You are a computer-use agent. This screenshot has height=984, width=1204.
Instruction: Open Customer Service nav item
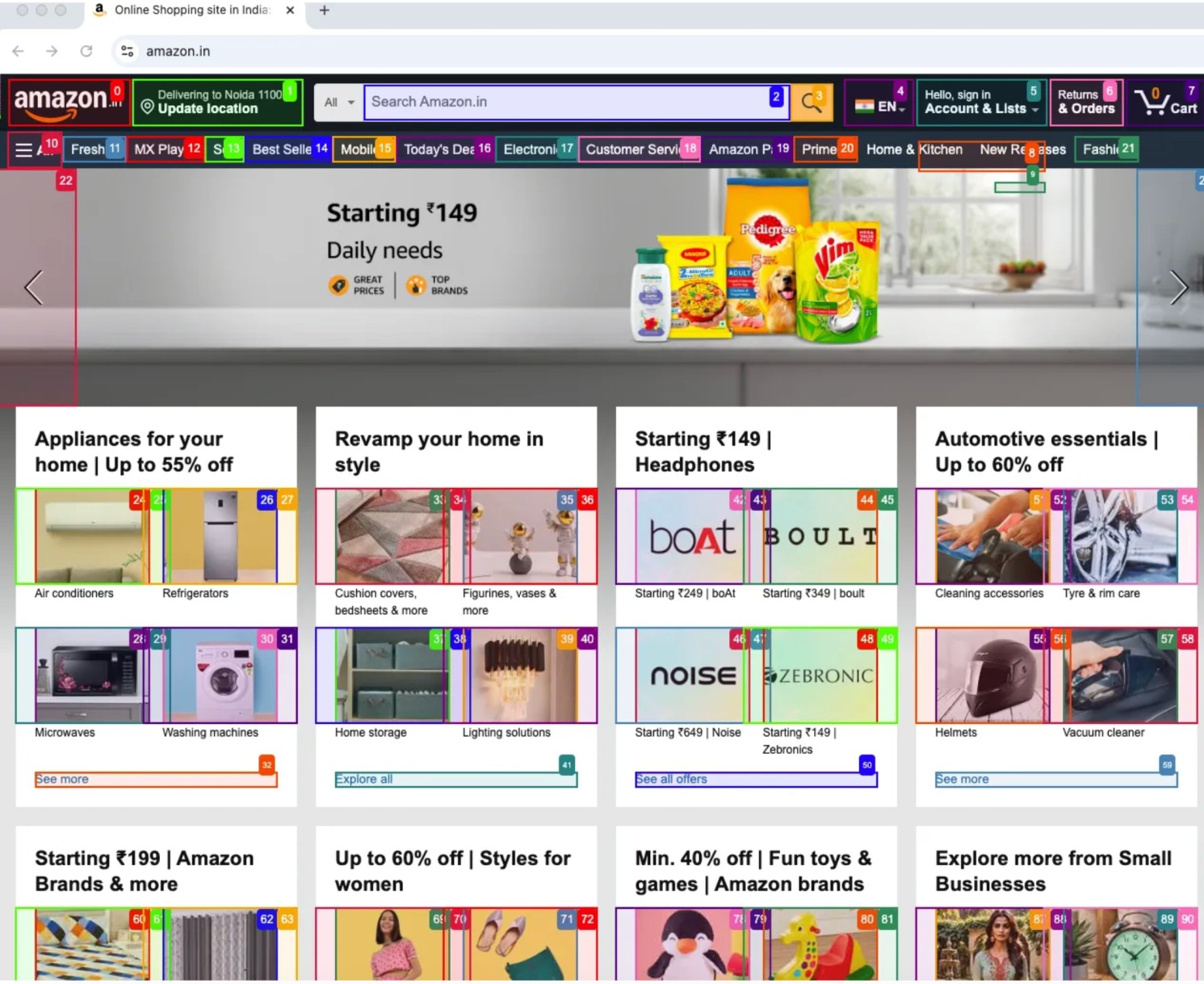tap(639, 149)
